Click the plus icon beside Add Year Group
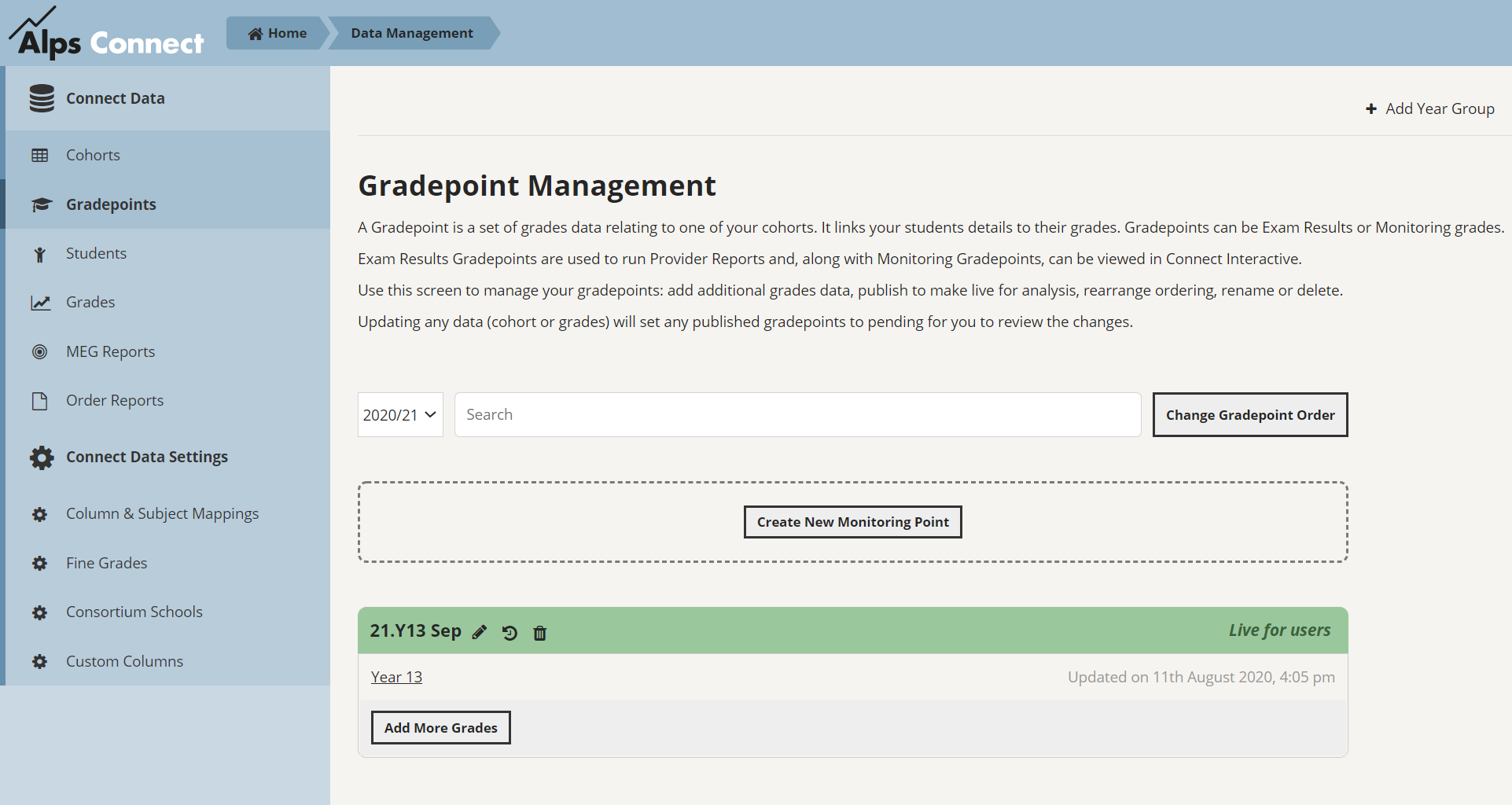1512x805 pixels. pyautogui.click(x=1371, y=108)
